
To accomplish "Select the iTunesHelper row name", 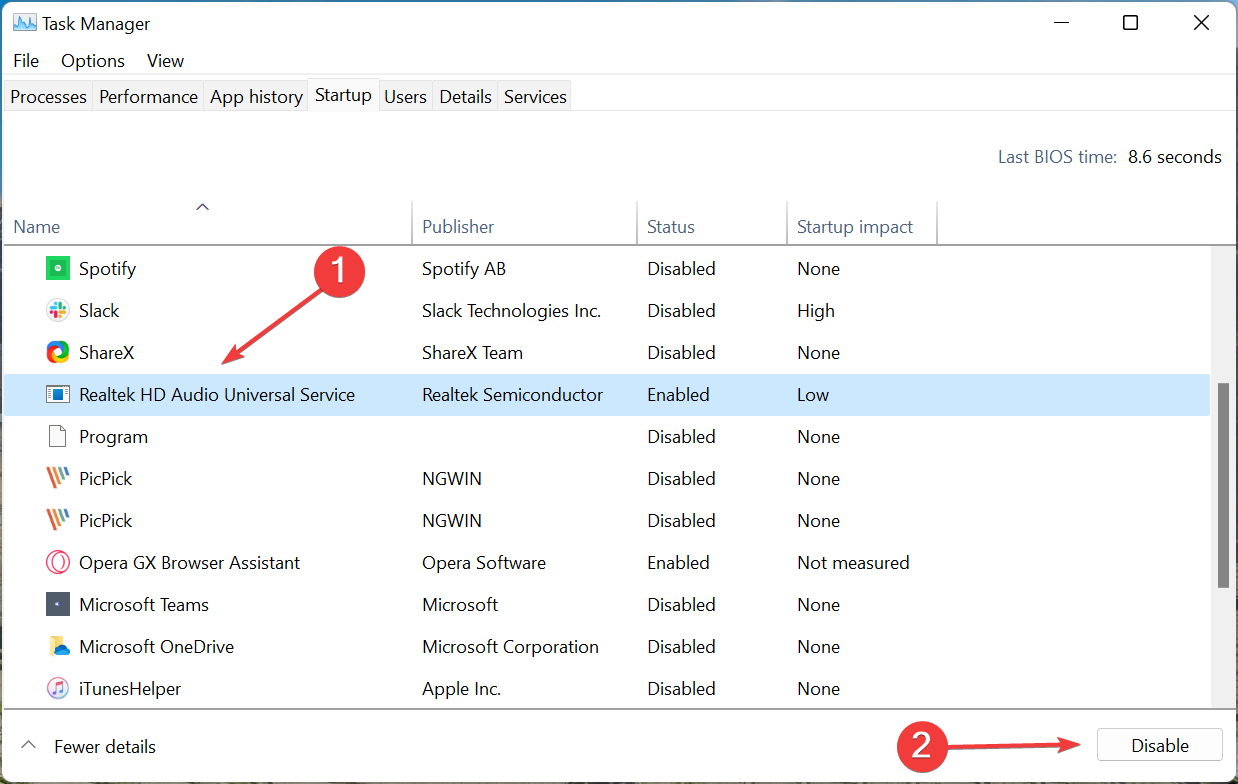I will (x=130, y=689).
